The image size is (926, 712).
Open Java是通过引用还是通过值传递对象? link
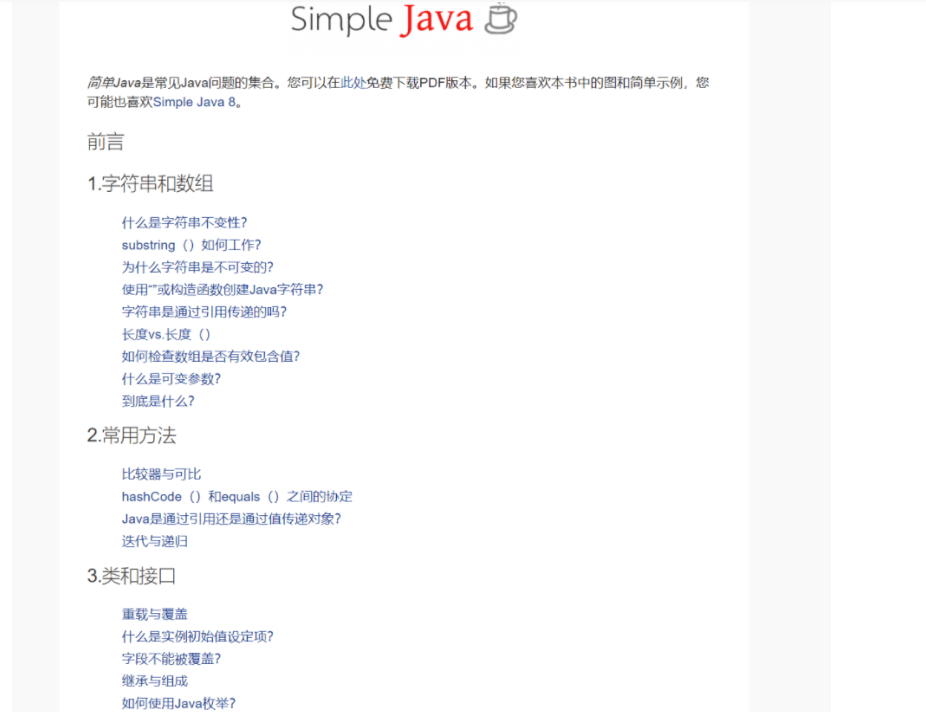(x=232, y=519)
